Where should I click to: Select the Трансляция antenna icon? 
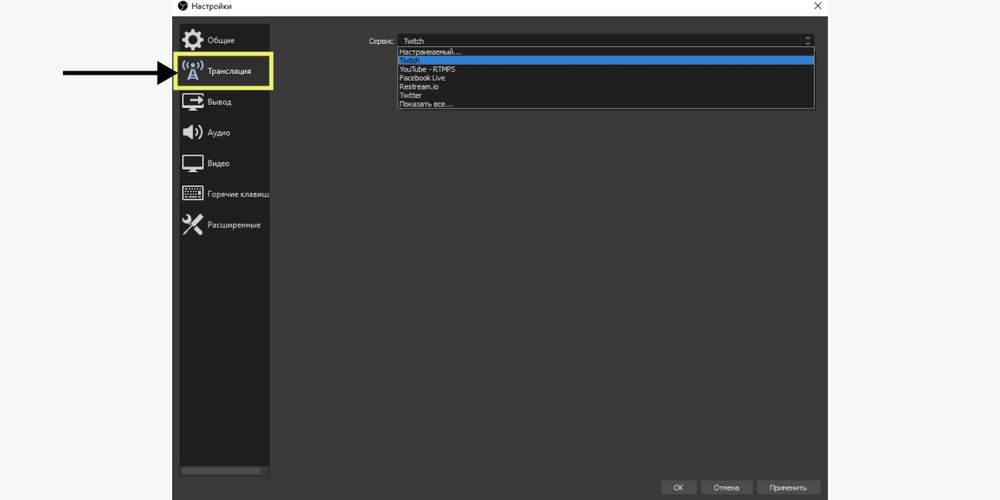point(193,71)
